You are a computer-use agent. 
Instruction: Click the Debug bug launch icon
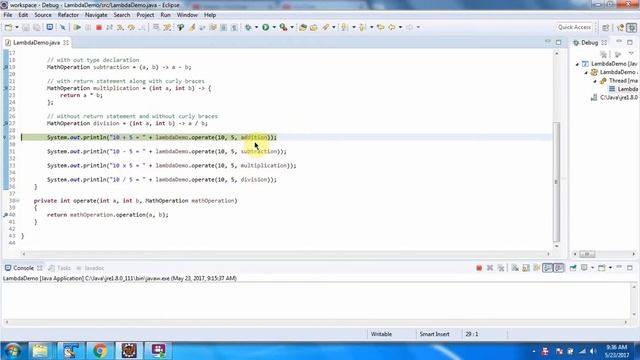[x=248, y=27]
